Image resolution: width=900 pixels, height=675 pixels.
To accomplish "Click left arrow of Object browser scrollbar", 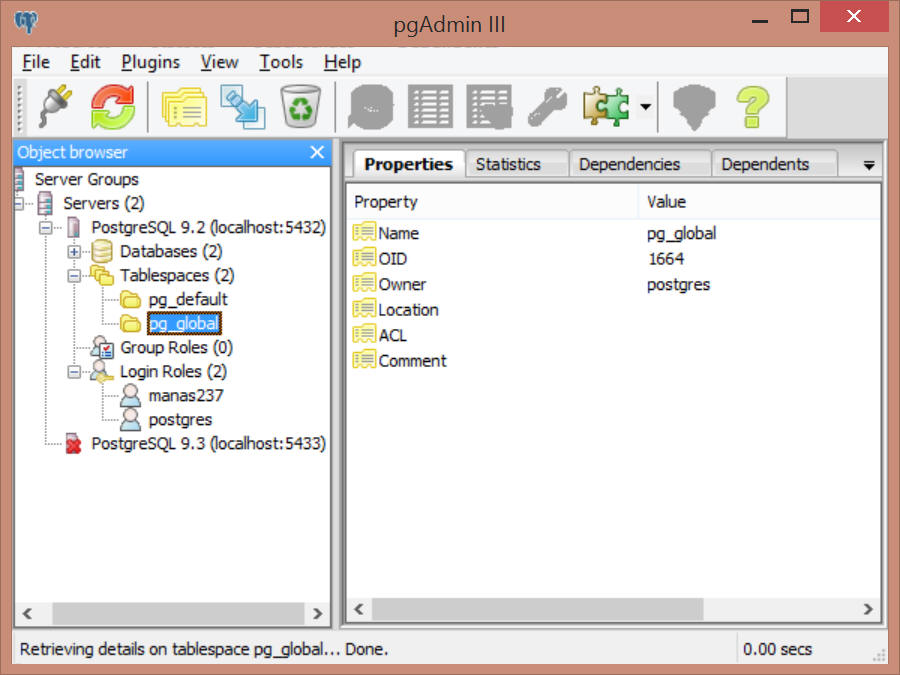I will click(27, 614).
